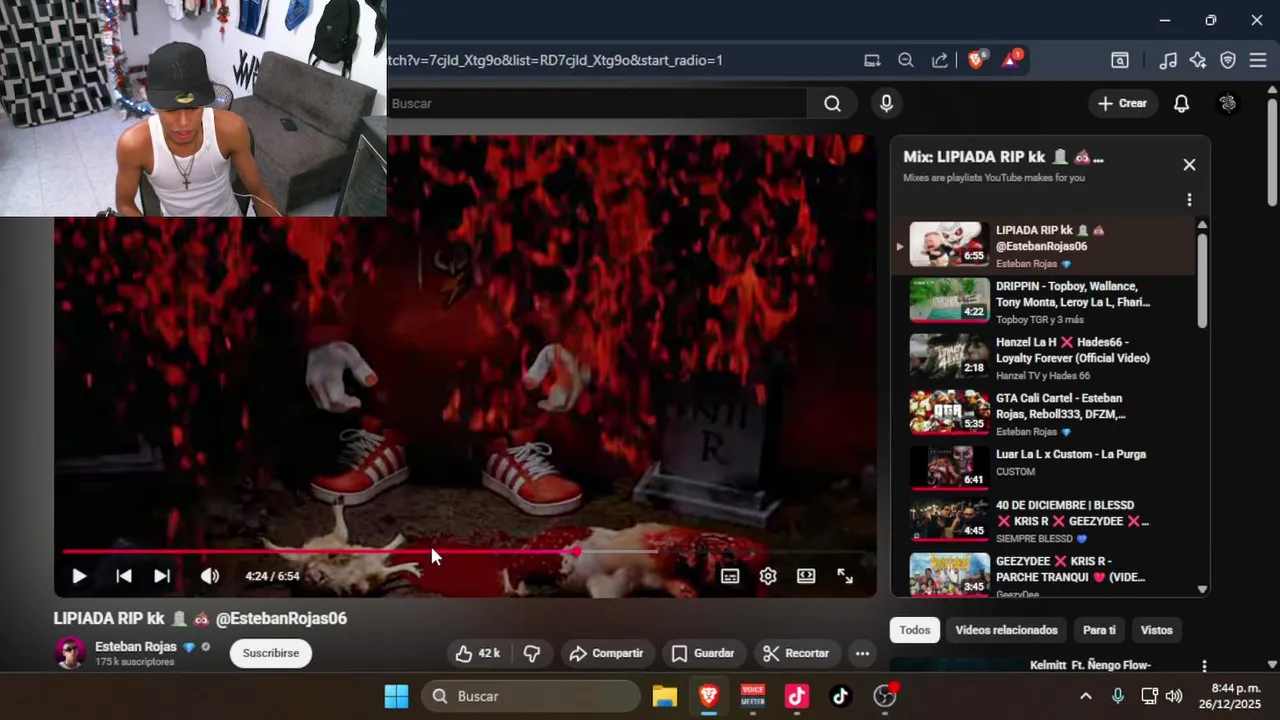Image resolution: width=1280 pixels, height=720 pixels.
Task: Save the video with Guardar
Action: point(703,653)
